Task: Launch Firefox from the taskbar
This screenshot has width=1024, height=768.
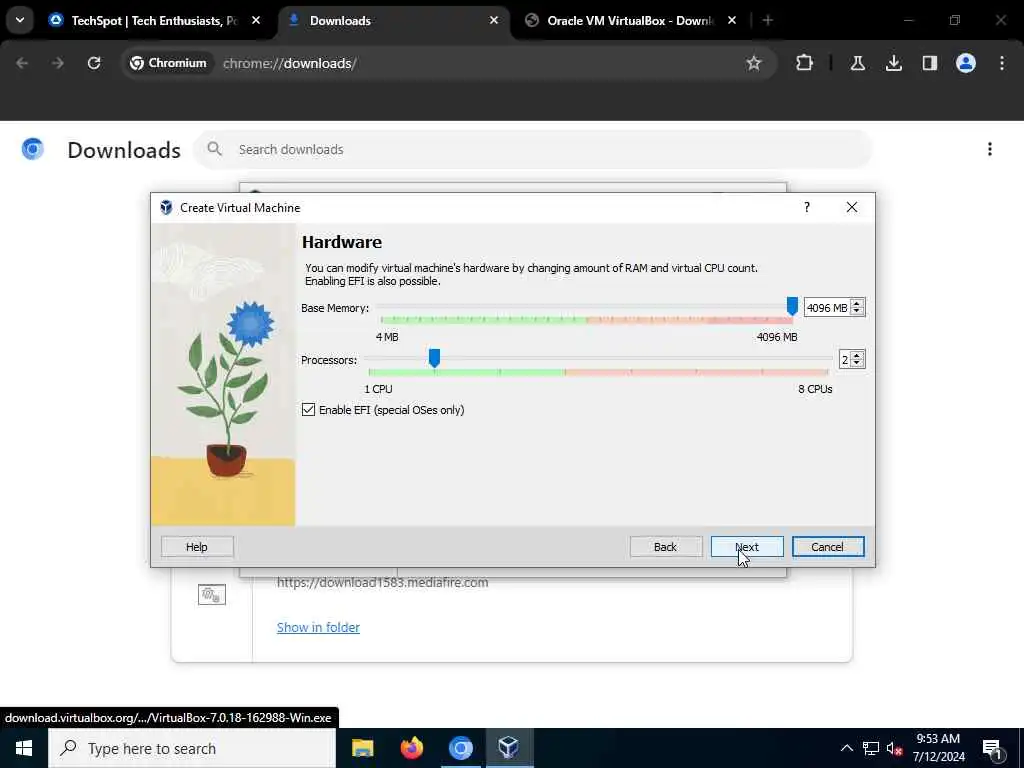Action: pyautogui.click(x=411, y=748)
